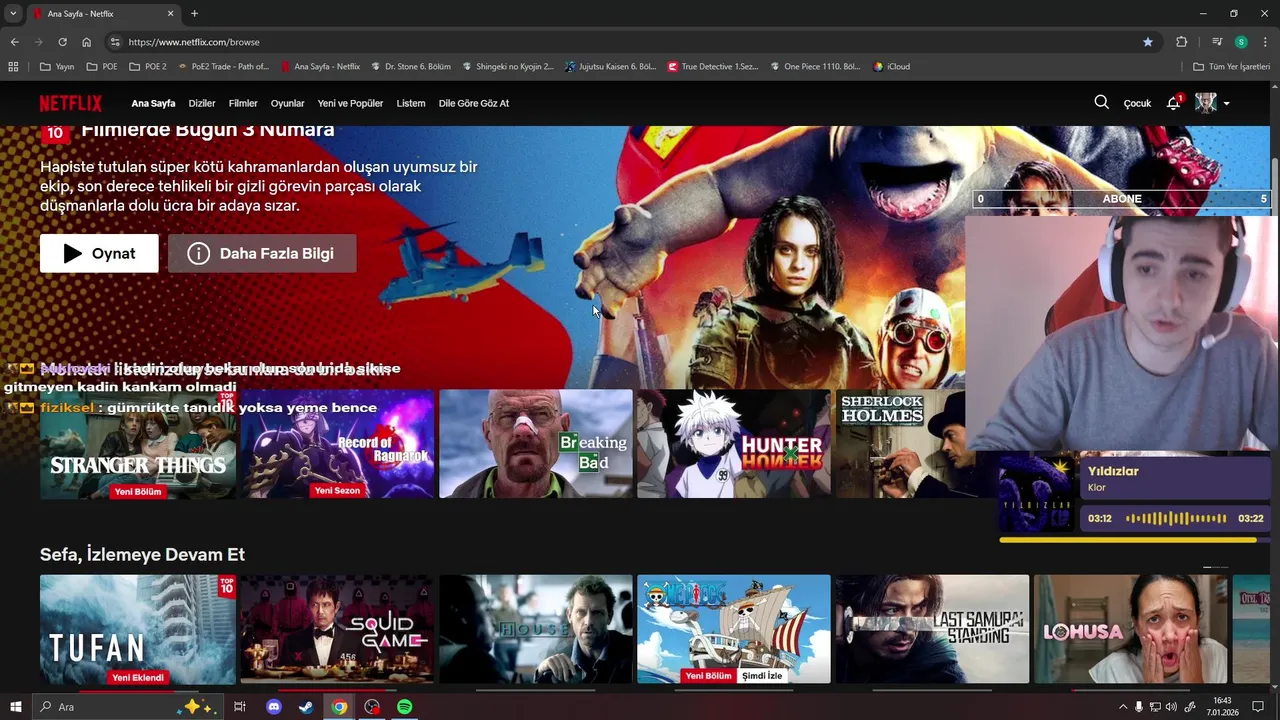Open Discord from taskbar
The width and height of the screenshot is (1280, 720).
(274, 707)
